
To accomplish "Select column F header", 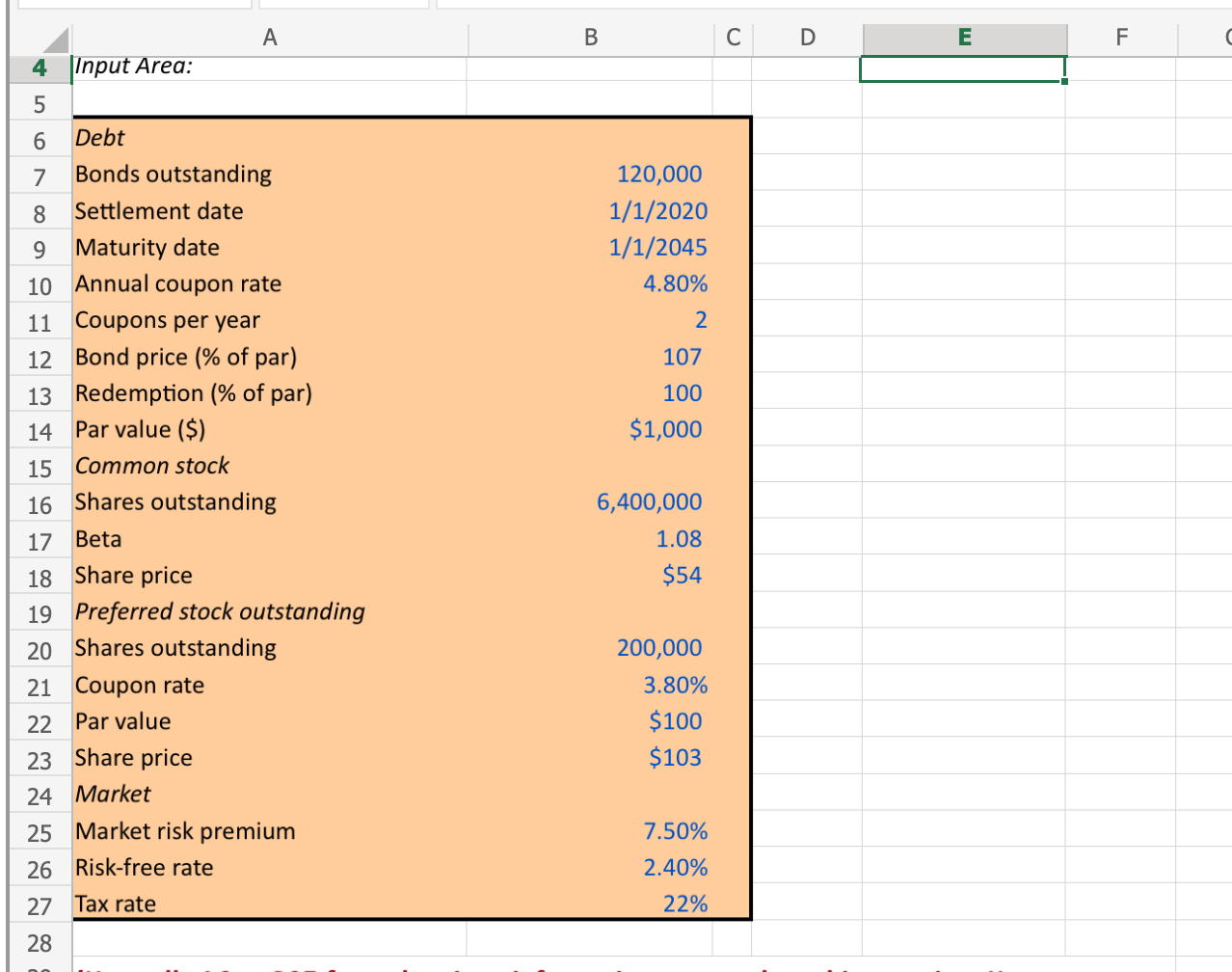I will click(x=1121, y=38).
